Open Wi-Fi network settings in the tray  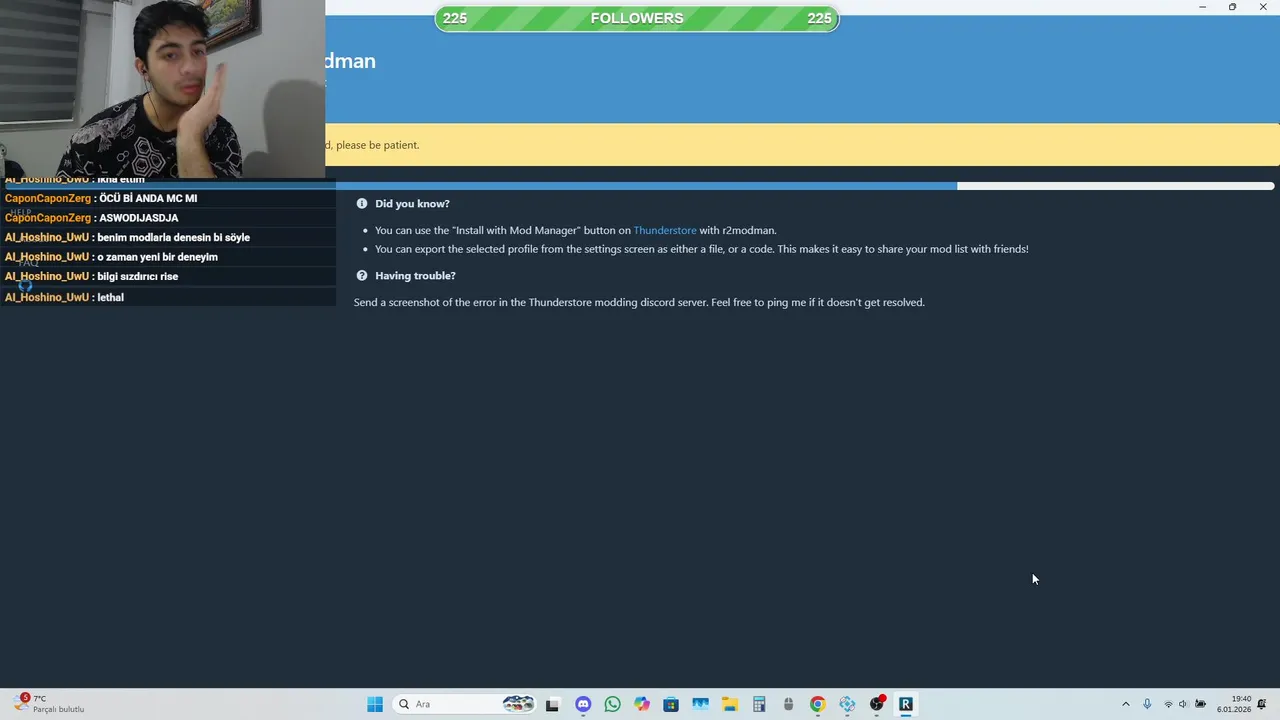click(1168, 704)
